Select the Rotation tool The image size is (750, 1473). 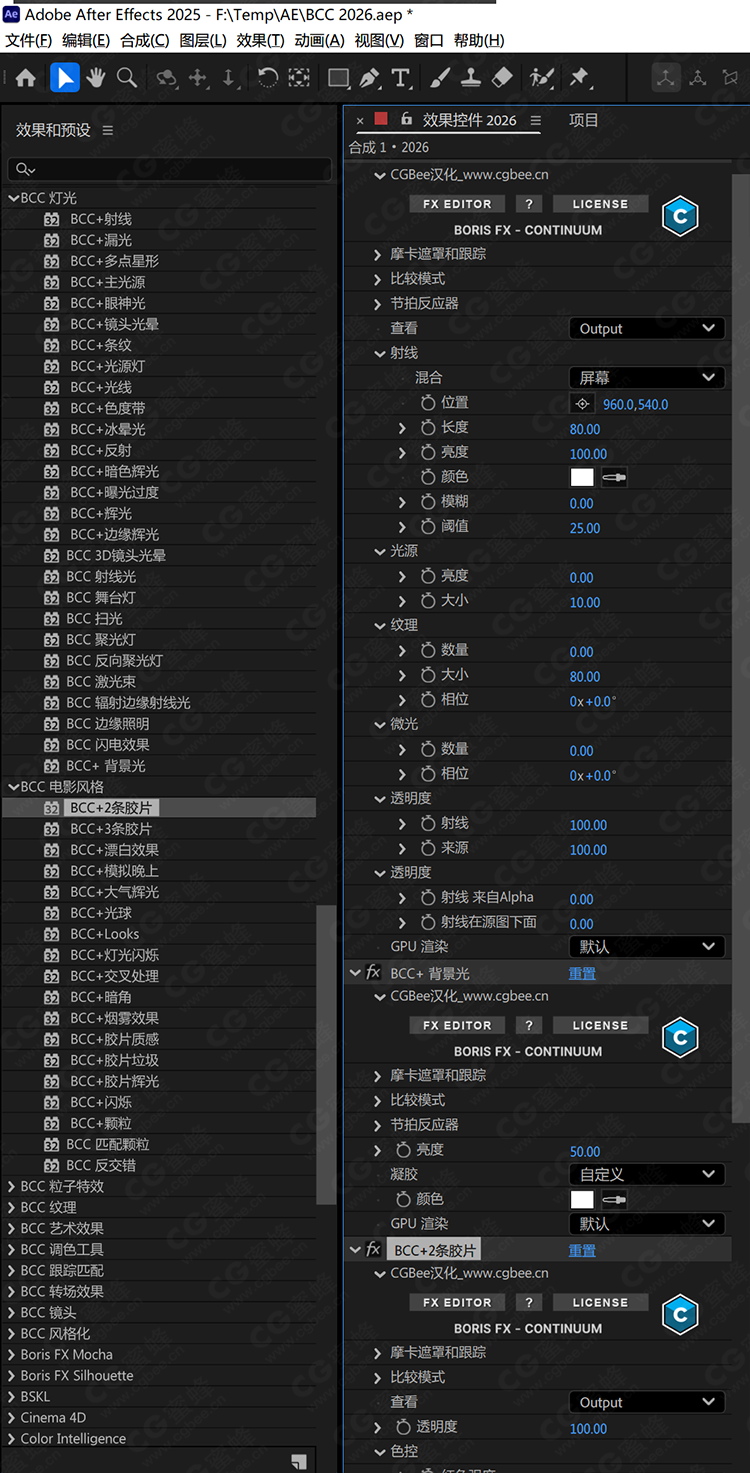[267, 78]
